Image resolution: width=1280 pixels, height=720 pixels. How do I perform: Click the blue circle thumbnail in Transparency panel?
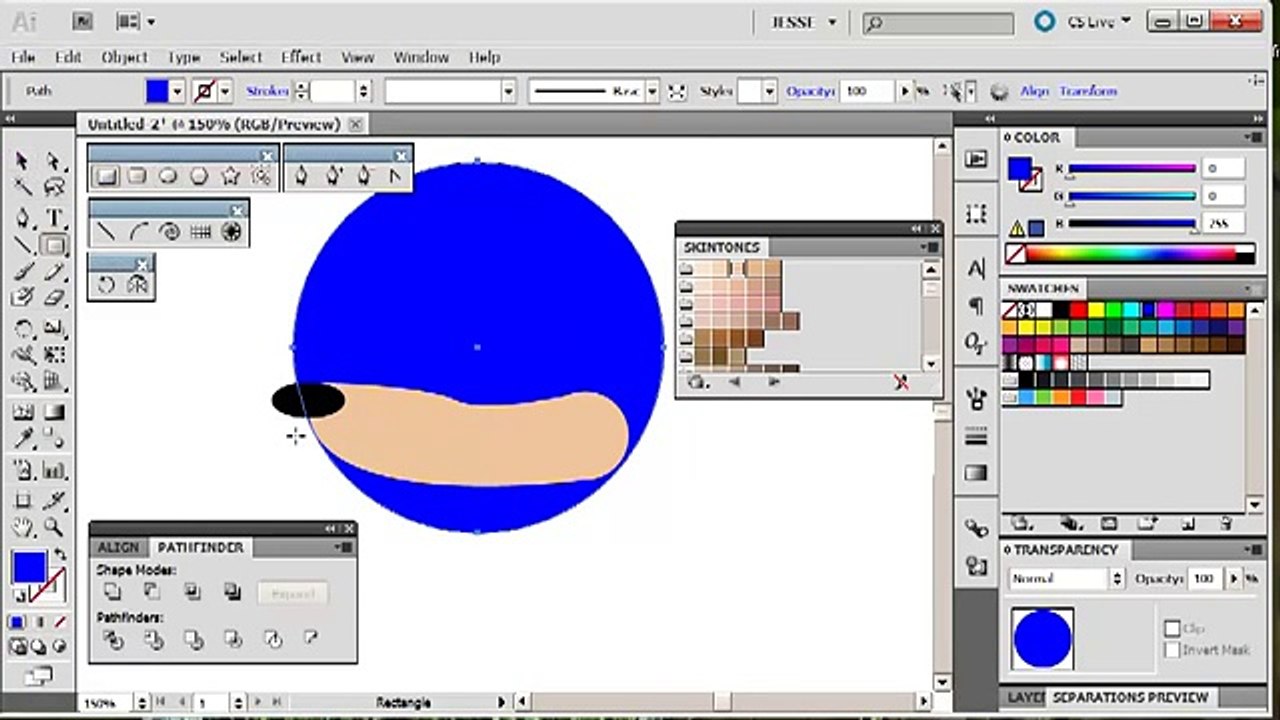[x=1042, y=639]
